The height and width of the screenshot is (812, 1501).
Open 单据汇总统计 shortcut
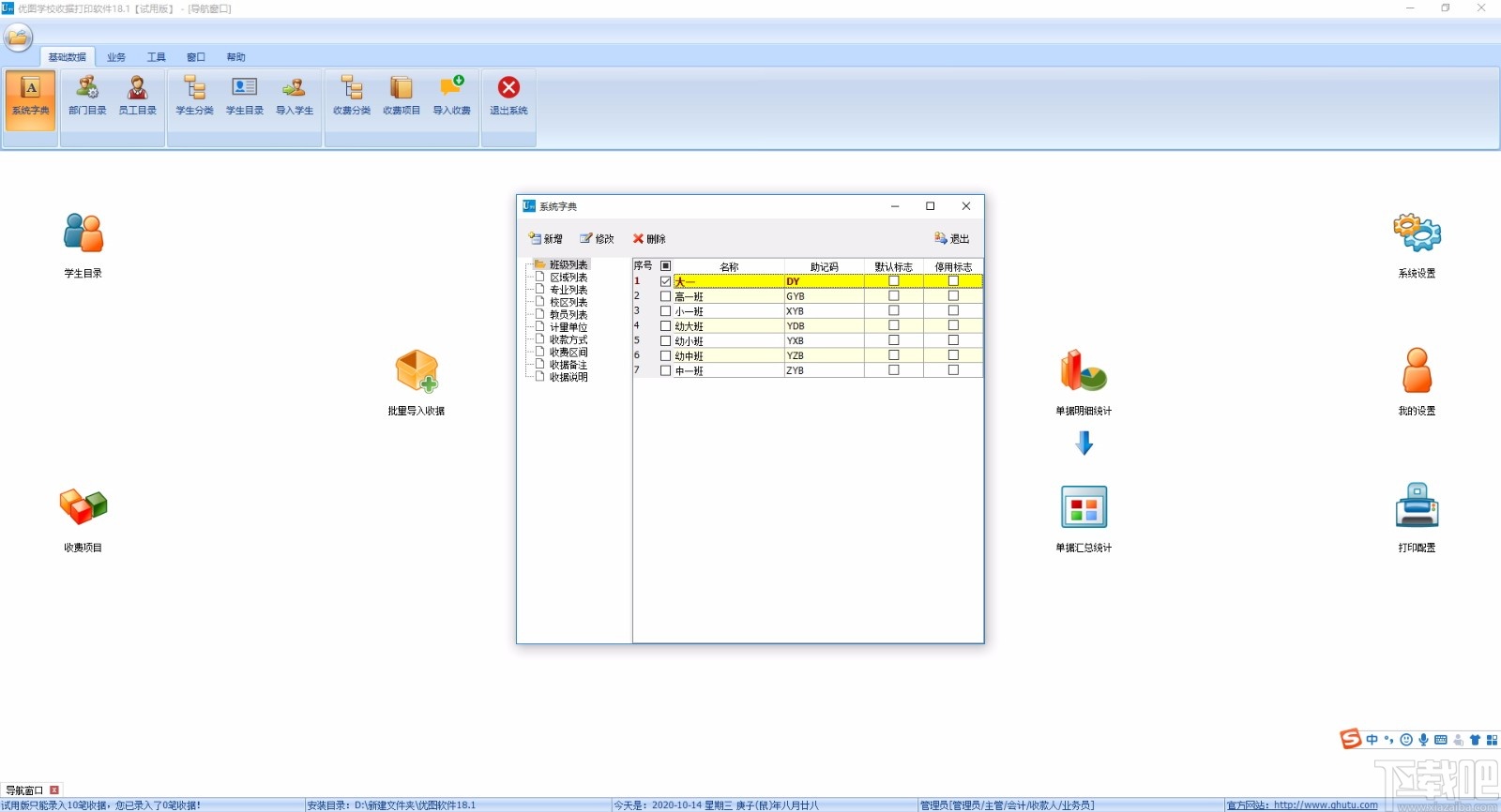pyautogui.click(x=1084, y=519)
